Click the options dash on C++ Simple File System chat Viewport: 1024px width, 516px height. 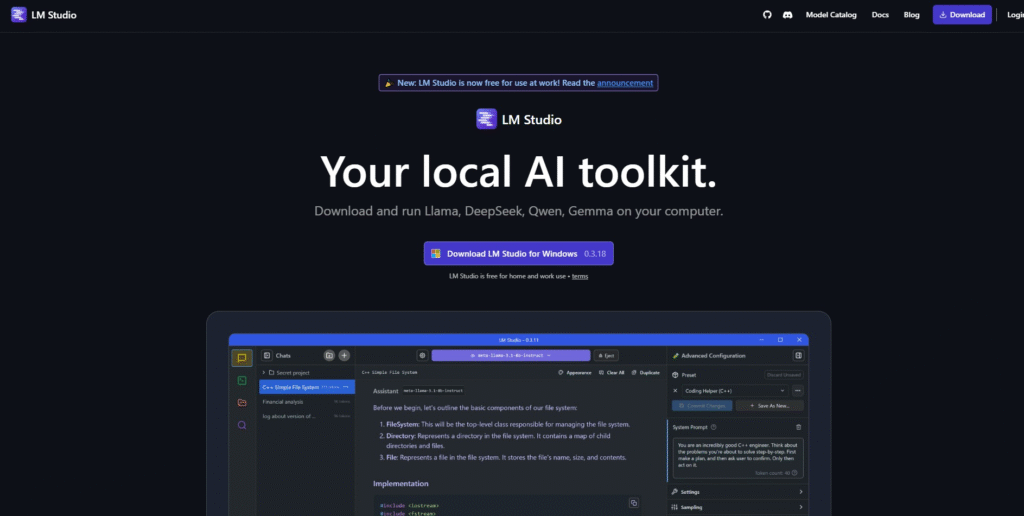pyautogui.click(x=346, y=387)
